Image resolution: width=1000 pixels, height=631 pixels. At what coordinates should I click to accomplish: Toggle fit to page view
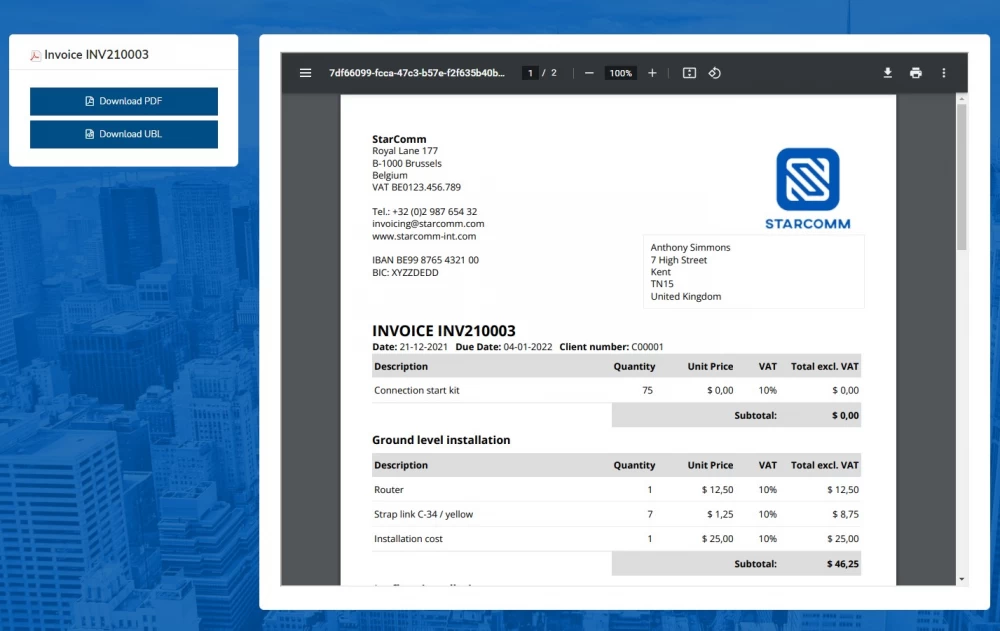click(689, 73)
